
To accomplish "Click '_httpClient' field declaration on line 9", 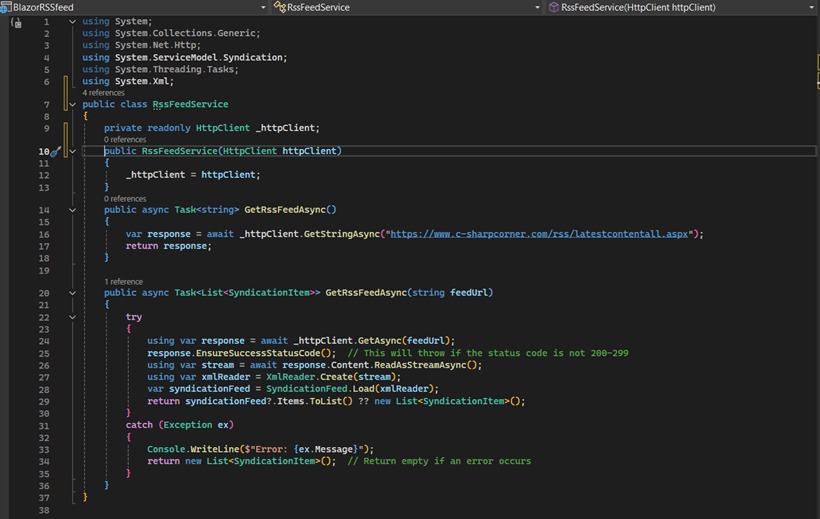I will tap(287, 128).
